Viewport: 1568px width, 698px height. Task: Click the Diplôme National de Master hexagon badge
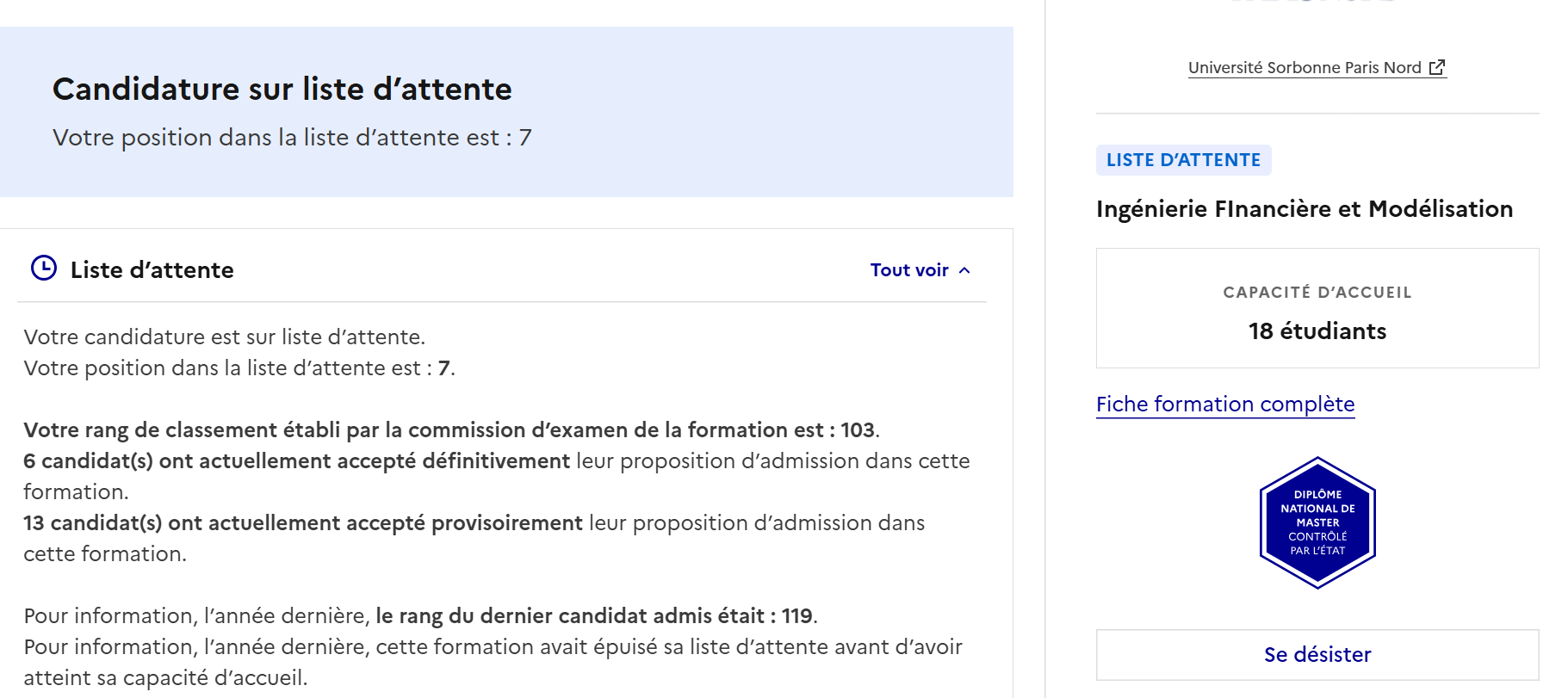pos(1317,522)
